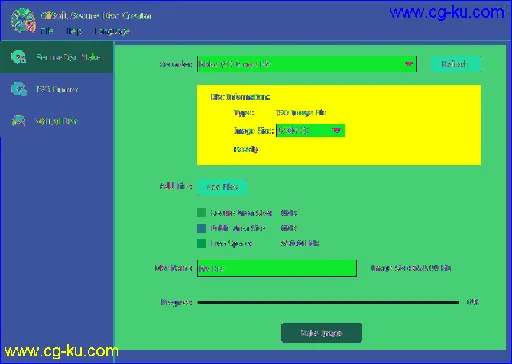This screenshot has width=512, height=364.
Task: Click the Free Space value text
Action: click(x=300, y=243)
